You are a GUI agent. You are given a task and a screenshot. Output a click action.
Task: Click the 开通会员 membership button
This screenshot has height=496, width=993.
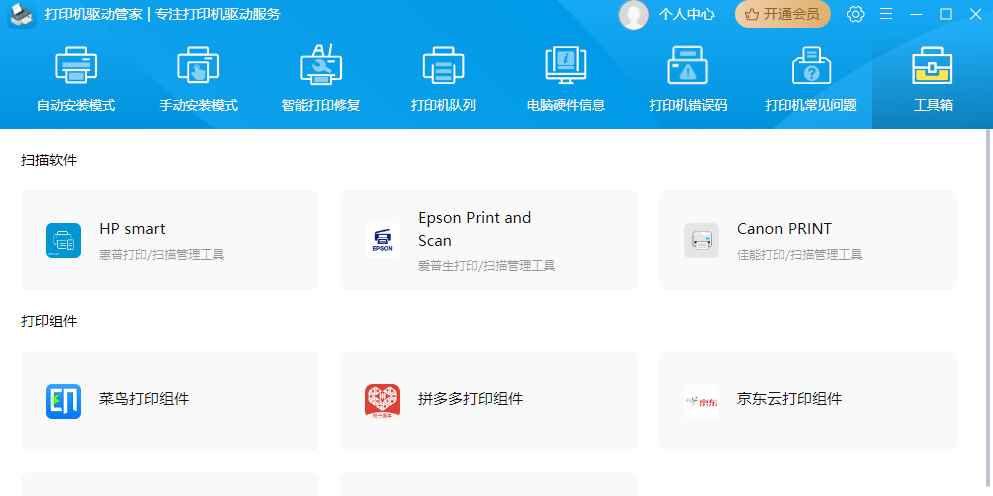783,14
